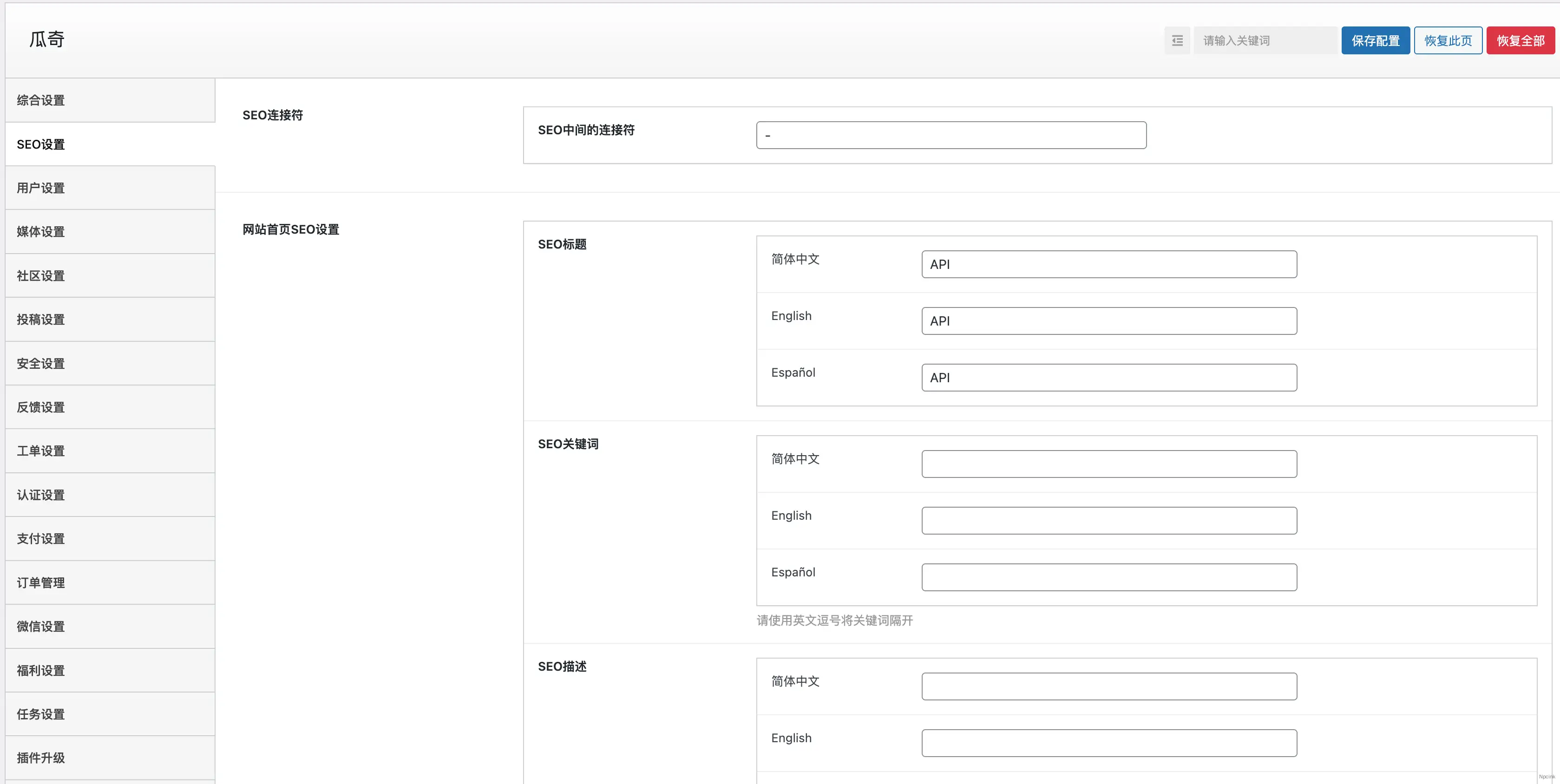
Task: Select the 反馈设置 tab
Action: [x=110, y=407]
